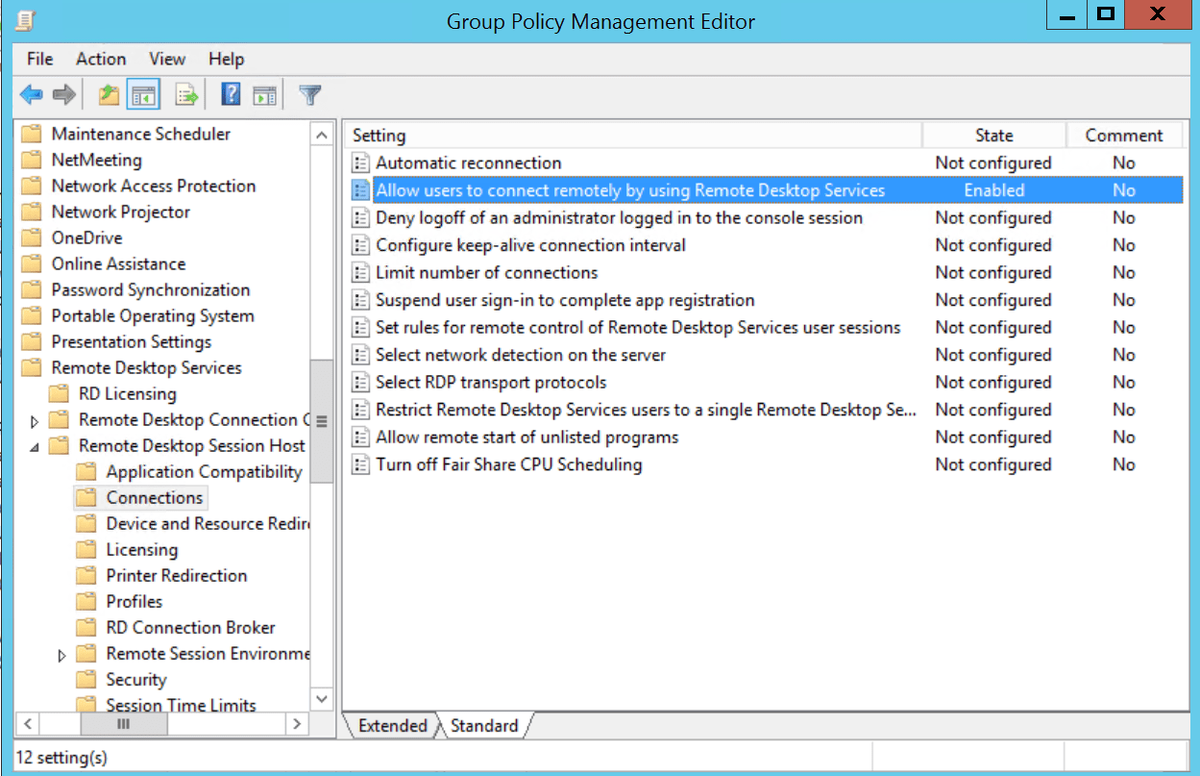This screenshot has height=776, width=1200.
Task: Click the folder icon beside Security
Action: pyautogui.click(x=88, y=680)
